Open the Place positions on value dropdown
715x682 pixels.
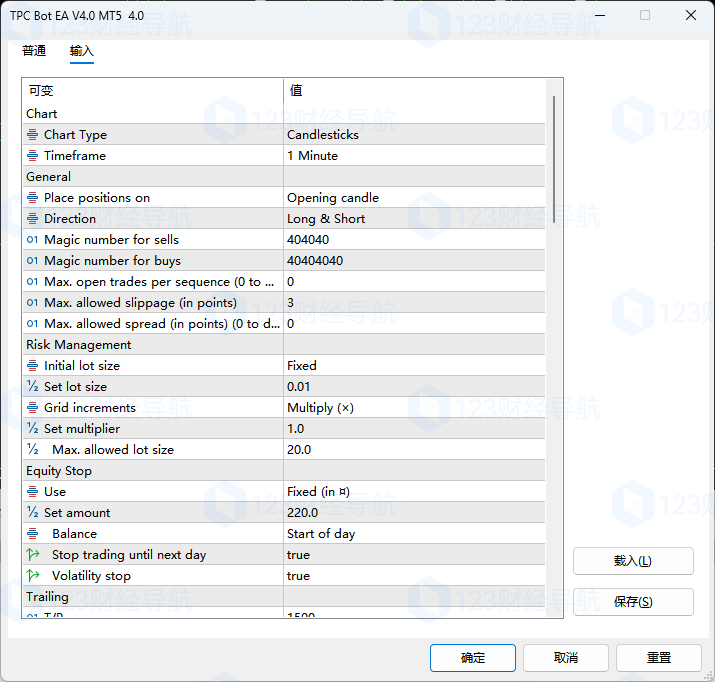tap(414, 198)
